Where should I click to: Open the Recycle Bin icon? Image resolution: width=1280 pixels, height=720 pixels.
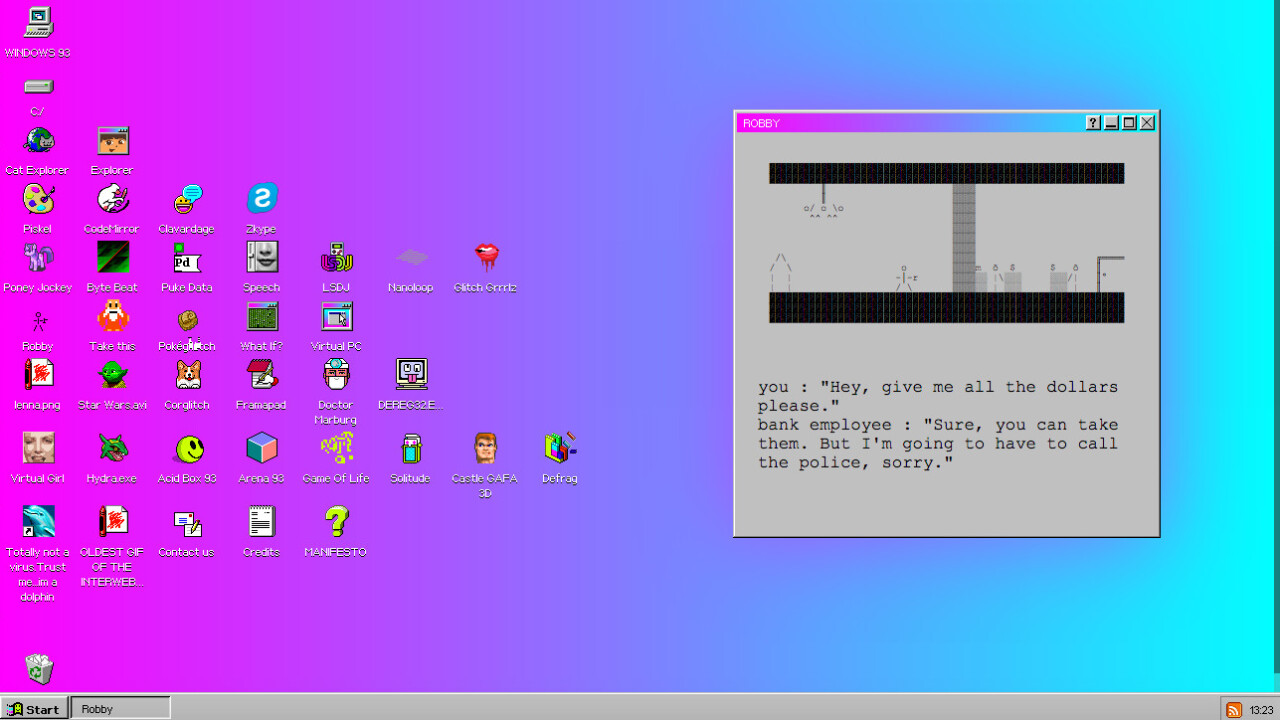(38, 668)
